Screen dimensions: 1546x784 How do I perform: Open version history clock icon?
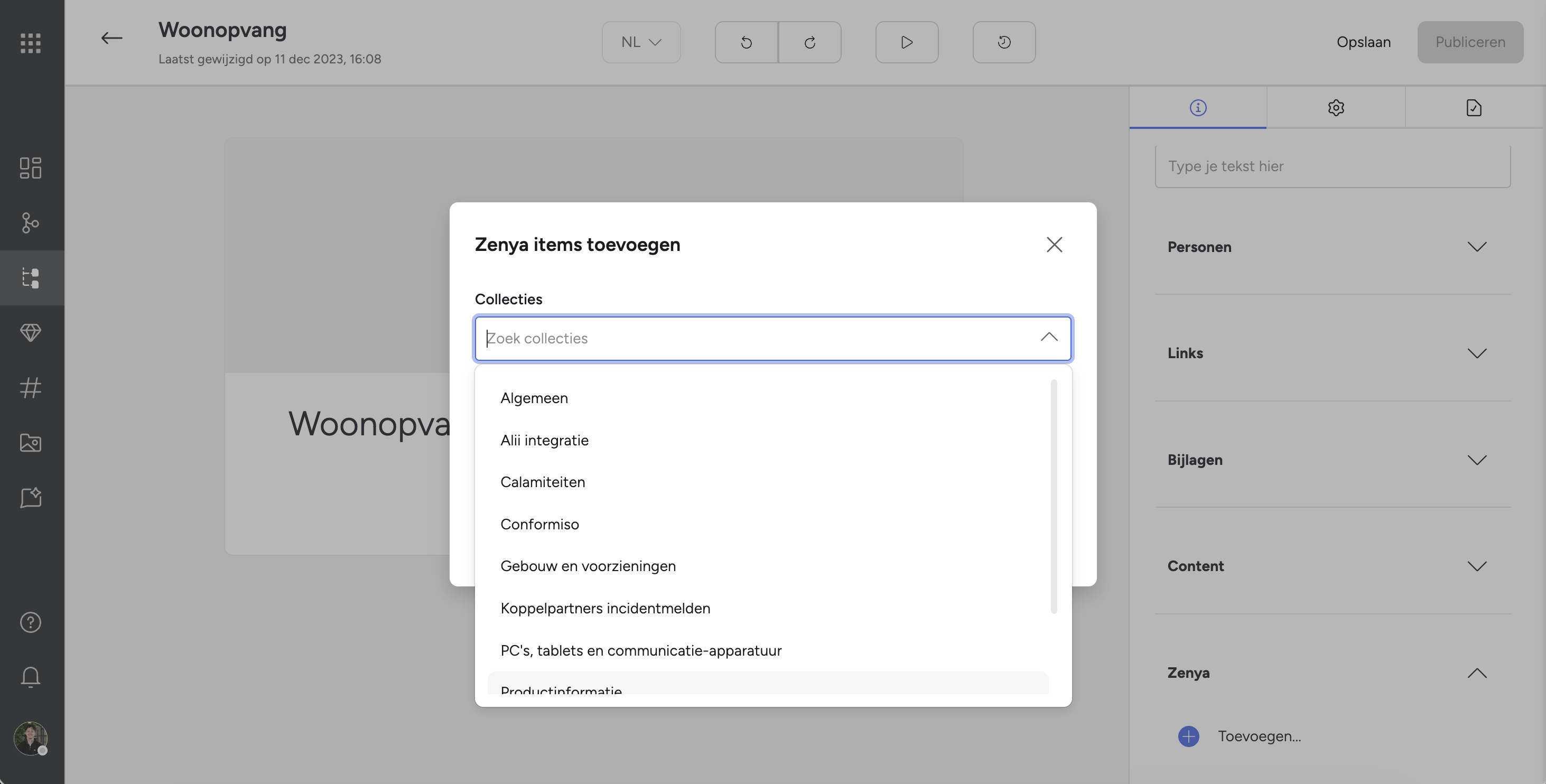1004,43
